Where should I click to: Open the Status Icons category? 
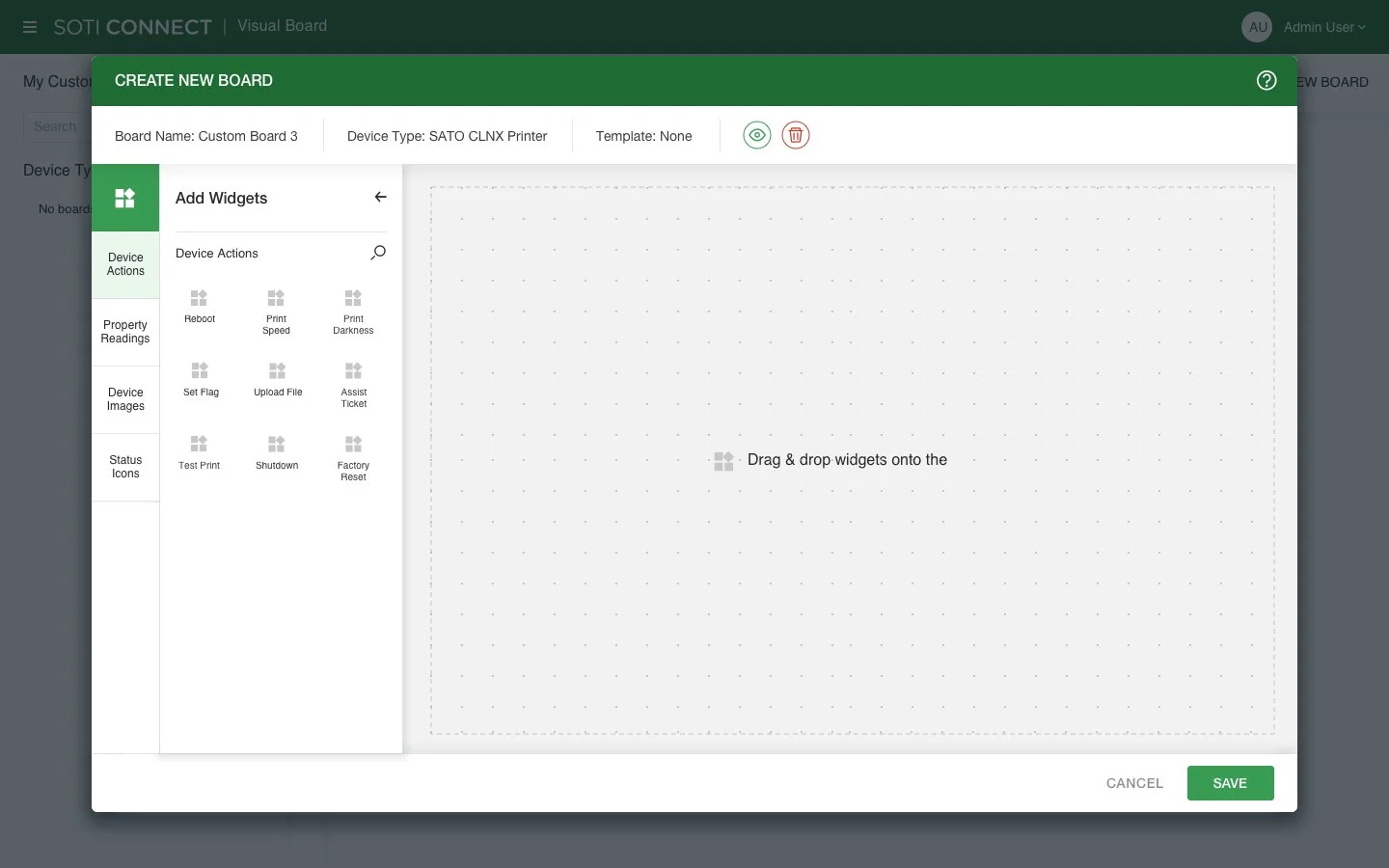click(124, 467)
